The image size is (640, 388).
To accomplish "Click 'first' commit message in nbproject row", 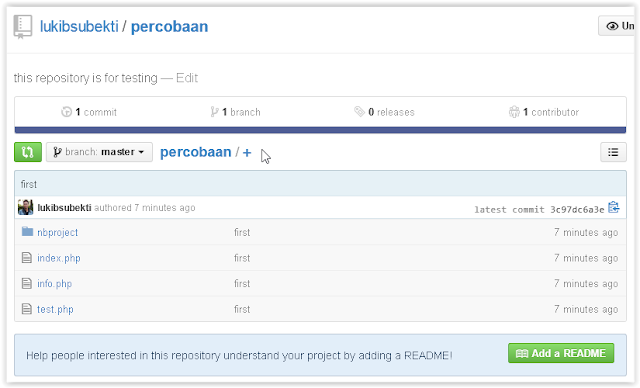I will pyautogui.click(x=242, y=232).
